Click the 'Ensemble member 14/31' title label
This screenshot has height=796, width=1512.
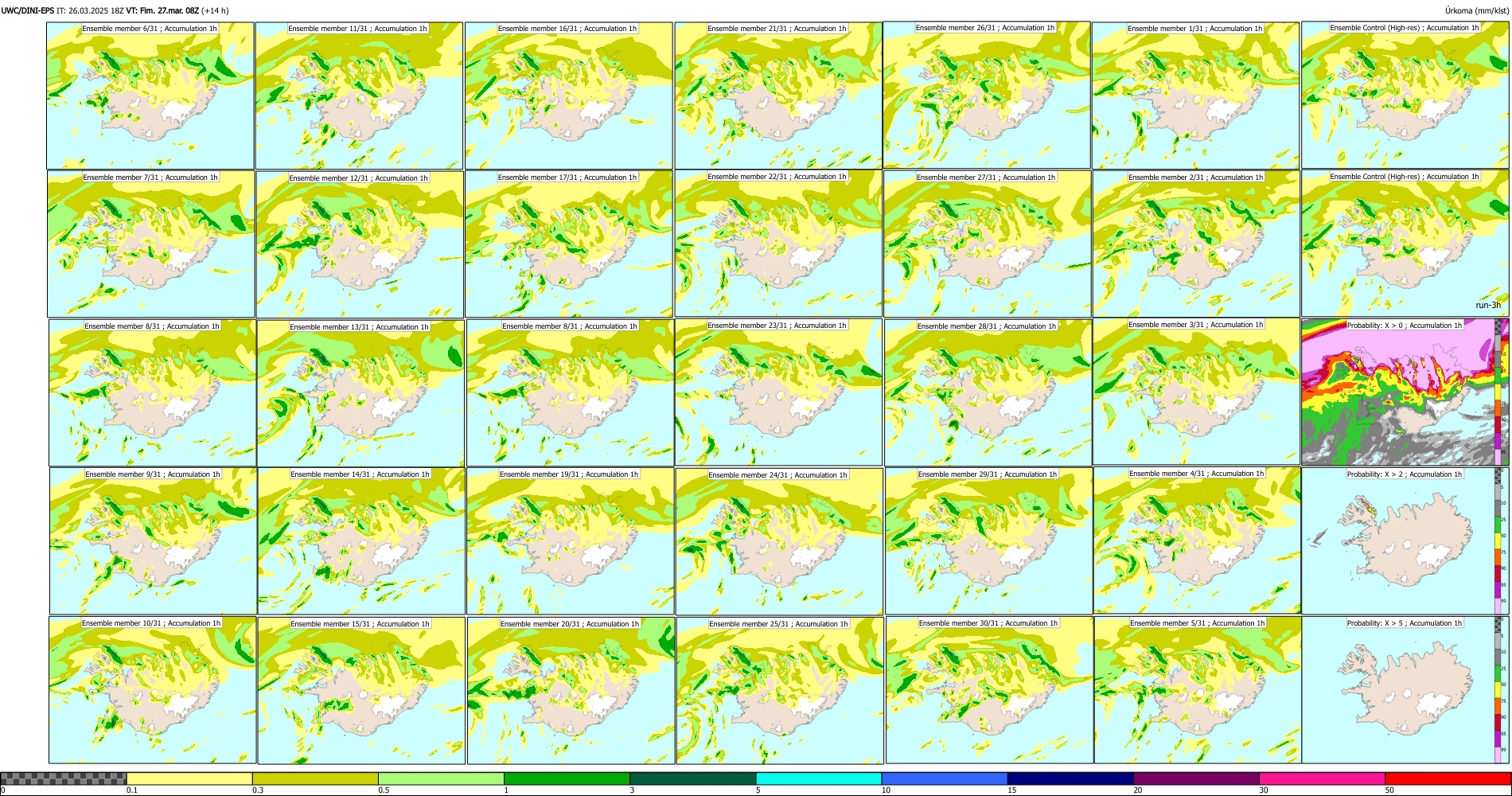click(360, 474)
